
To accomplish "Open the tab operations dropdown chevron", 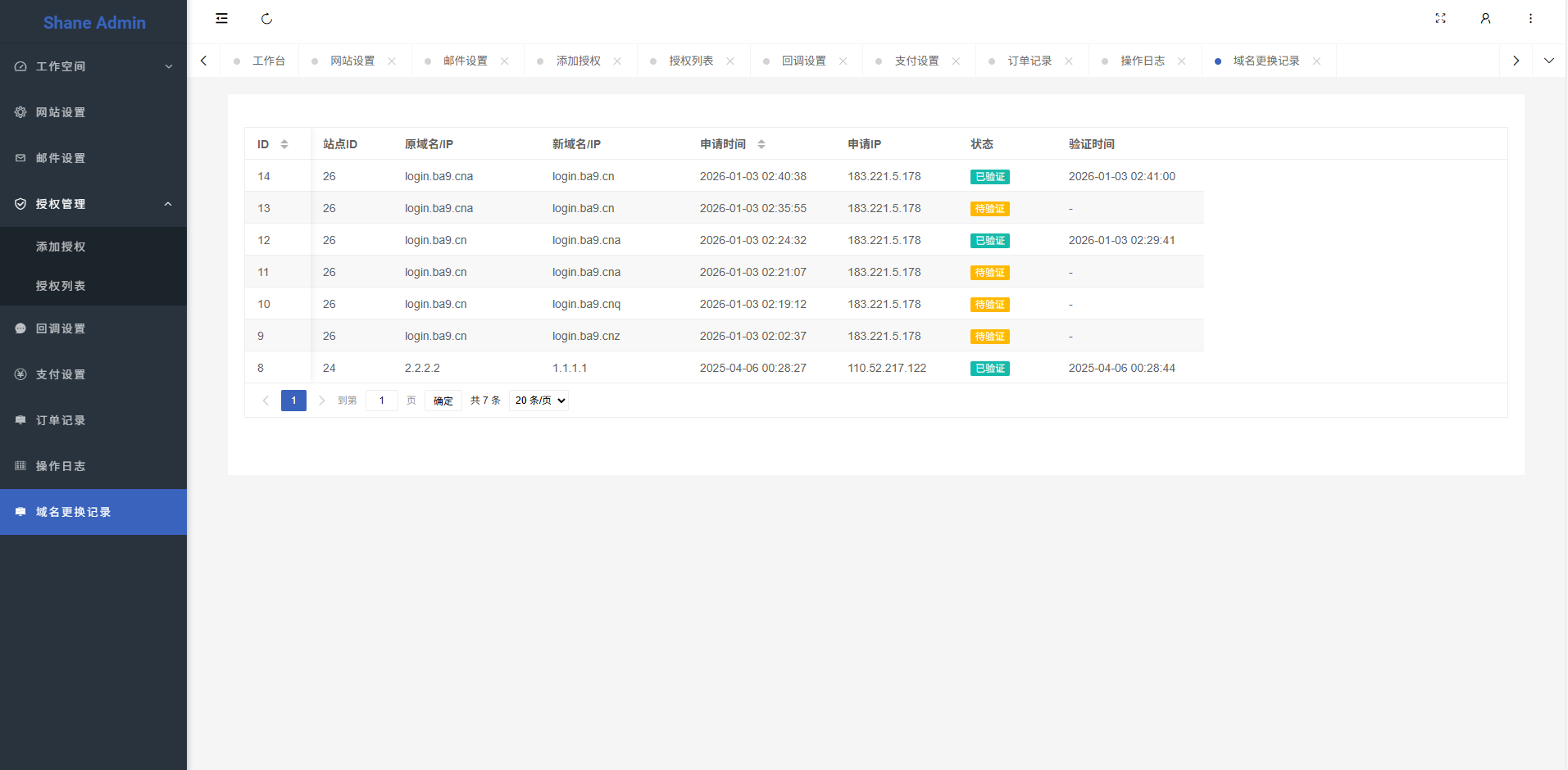I will 1548,61.
